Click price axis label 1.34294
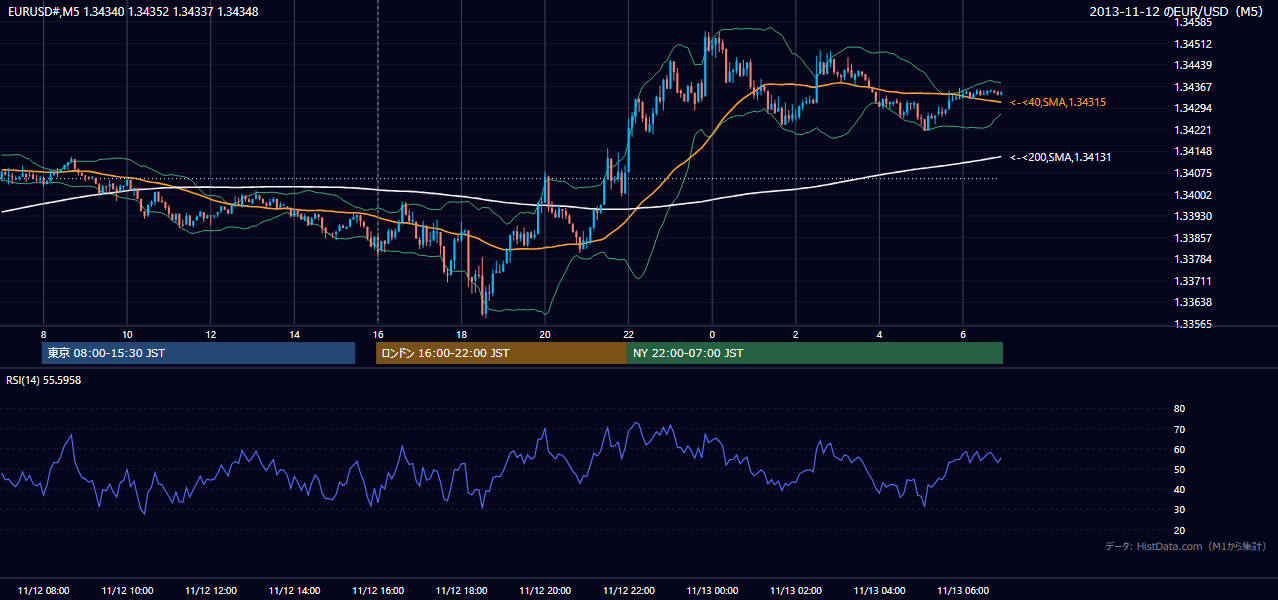The height and width of the screenshot is (600, 1278). pyautogui.click(x=1193, y=108)
